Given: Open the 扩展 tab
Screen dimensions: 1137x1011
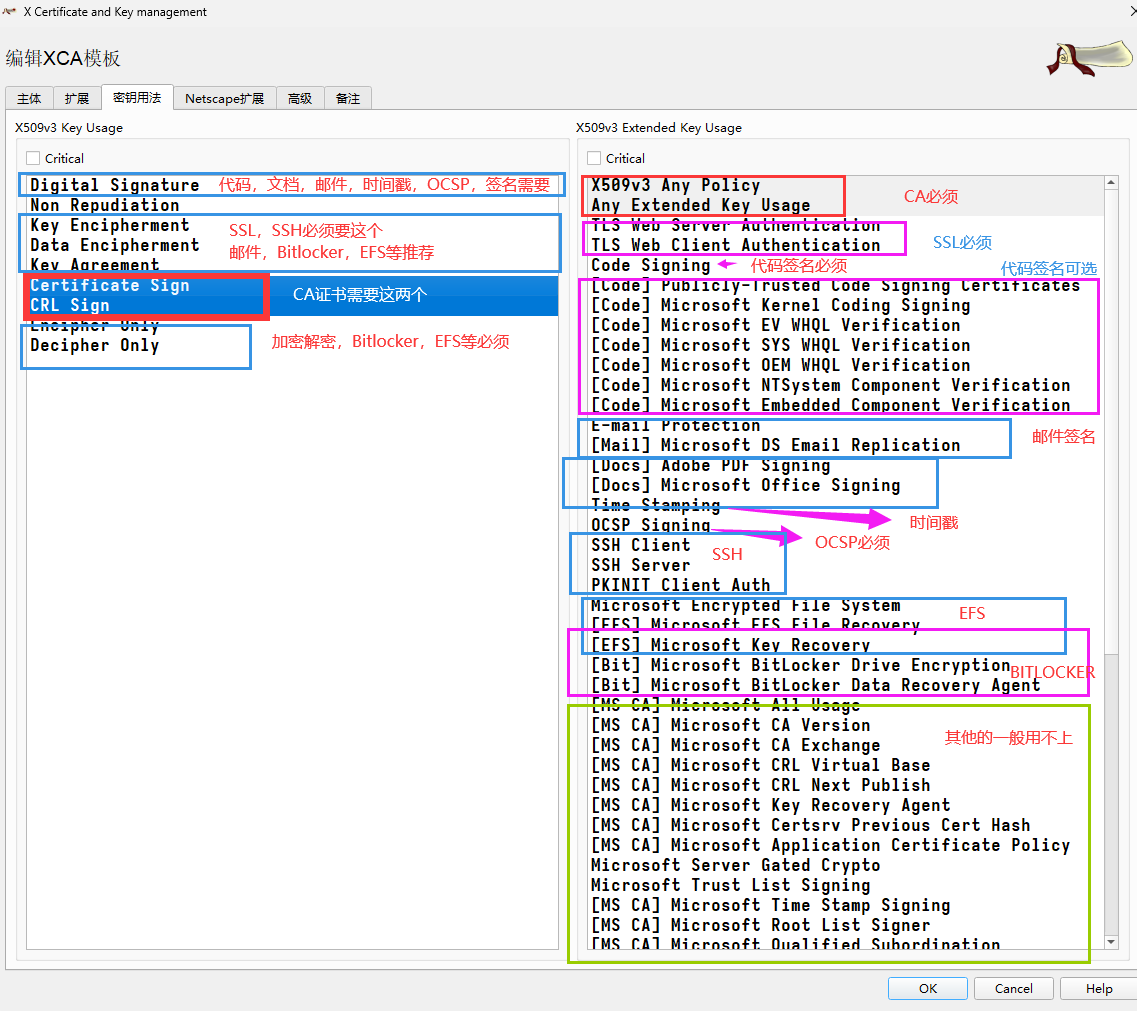Looking at the screenshot, I should click(x=77, y=98).
